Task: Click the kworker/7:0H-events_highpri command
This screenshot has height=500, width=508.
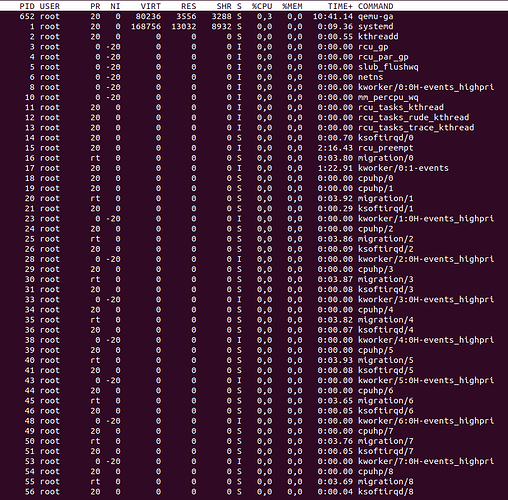Action: click(426, 461)
